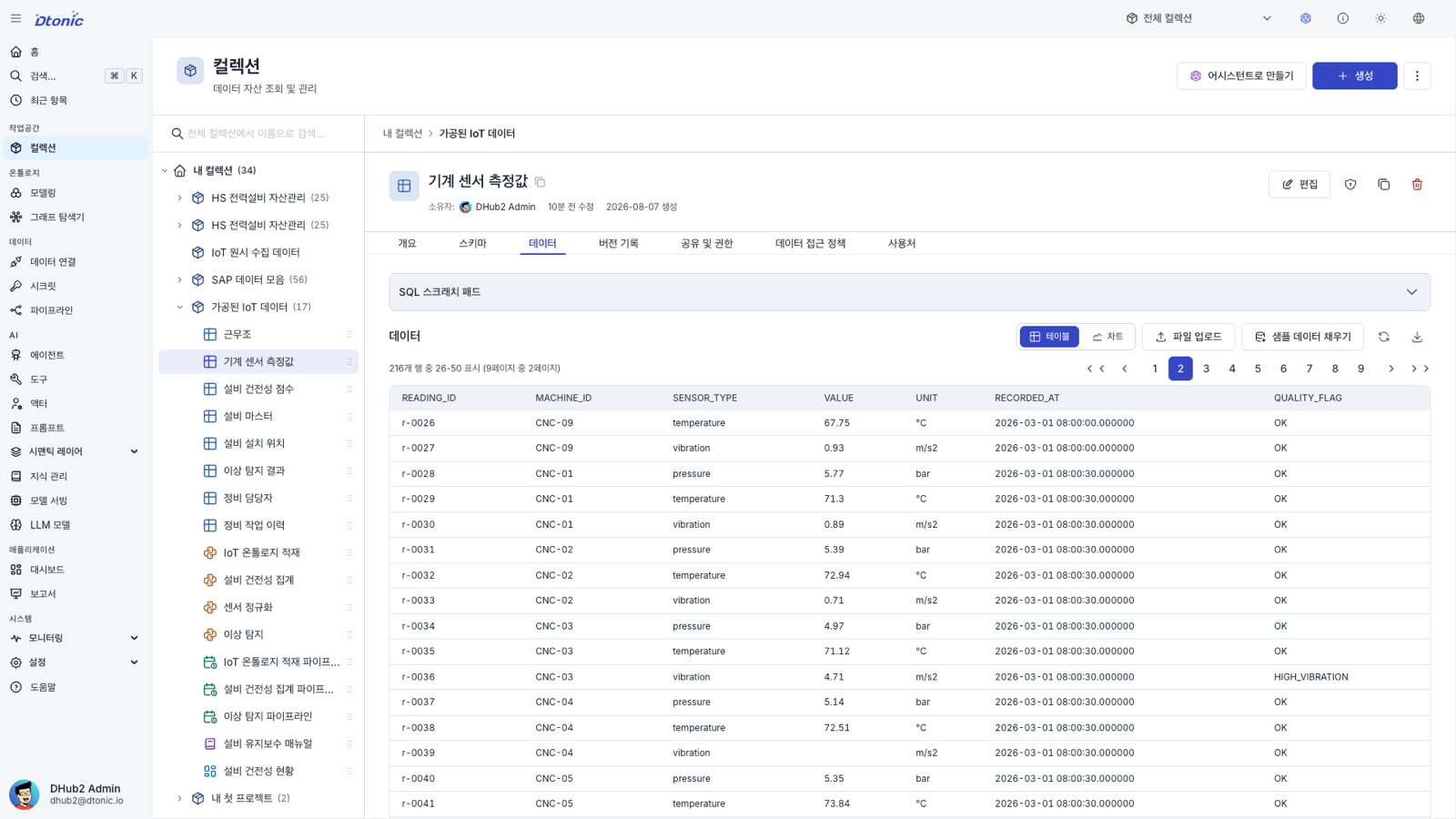Click 샘플 데이터 채우기 button
1456x819 pixels.
[x=1302, y=337]
